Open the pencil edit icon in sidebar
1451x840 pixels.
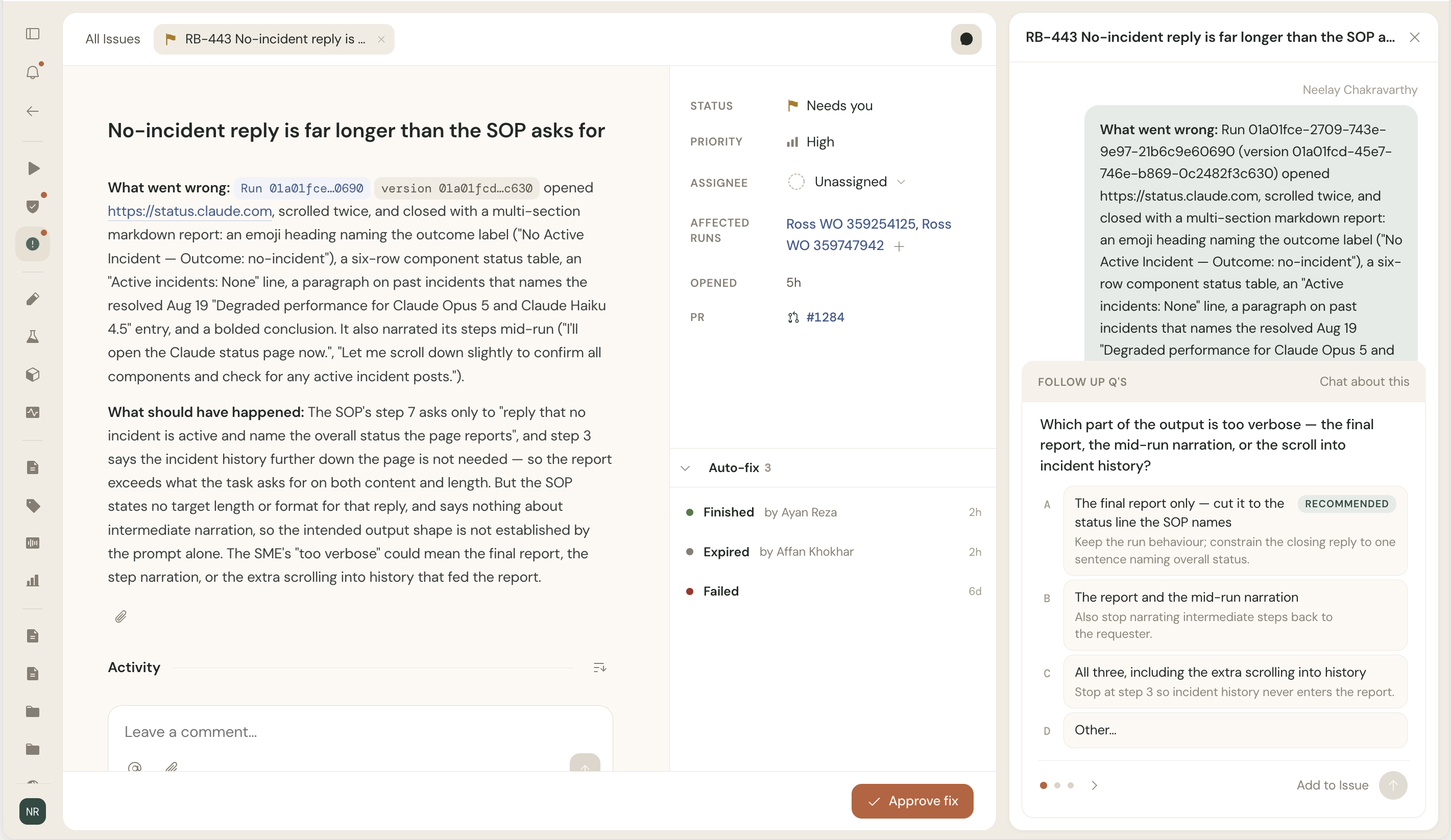tap(33, 299)
